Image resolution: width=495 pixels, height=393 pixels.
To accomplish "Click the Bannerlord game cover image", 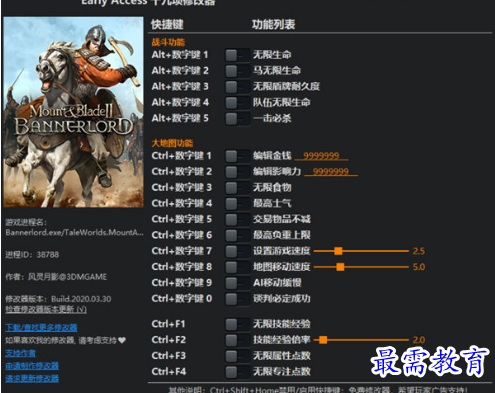I will [73, 112].
